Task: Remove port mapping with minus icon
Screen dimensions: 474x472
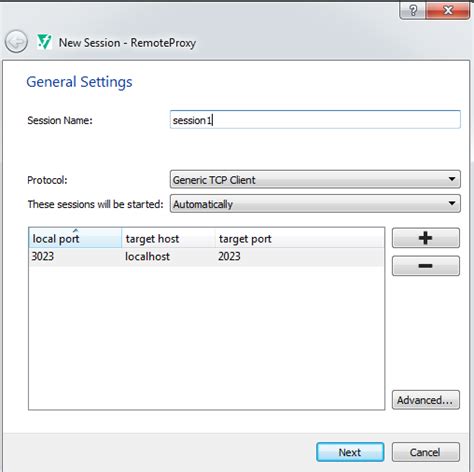Action: [x=426, y=266]
